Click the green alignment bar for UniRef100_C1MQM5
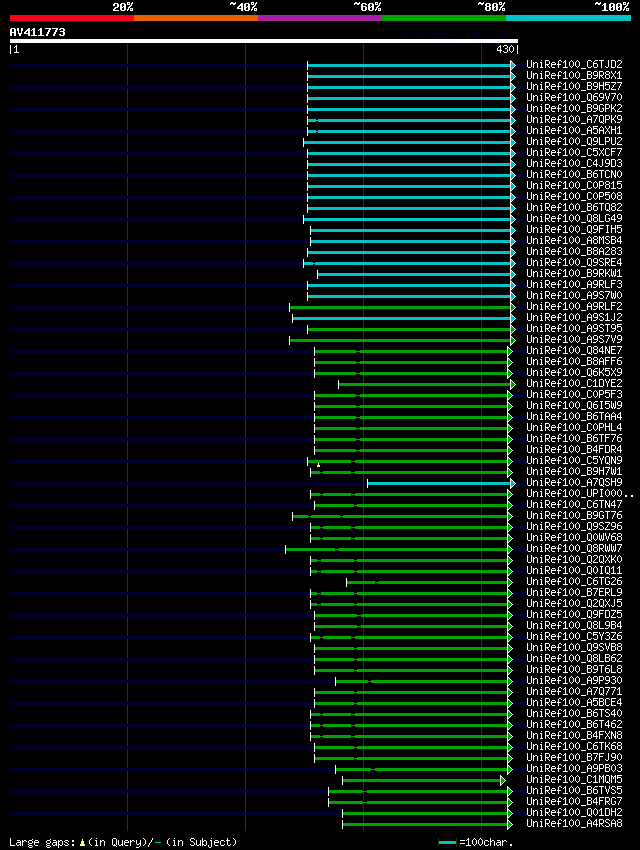The width and height of the screenshot is (640, 850). (x=422, y=780)
